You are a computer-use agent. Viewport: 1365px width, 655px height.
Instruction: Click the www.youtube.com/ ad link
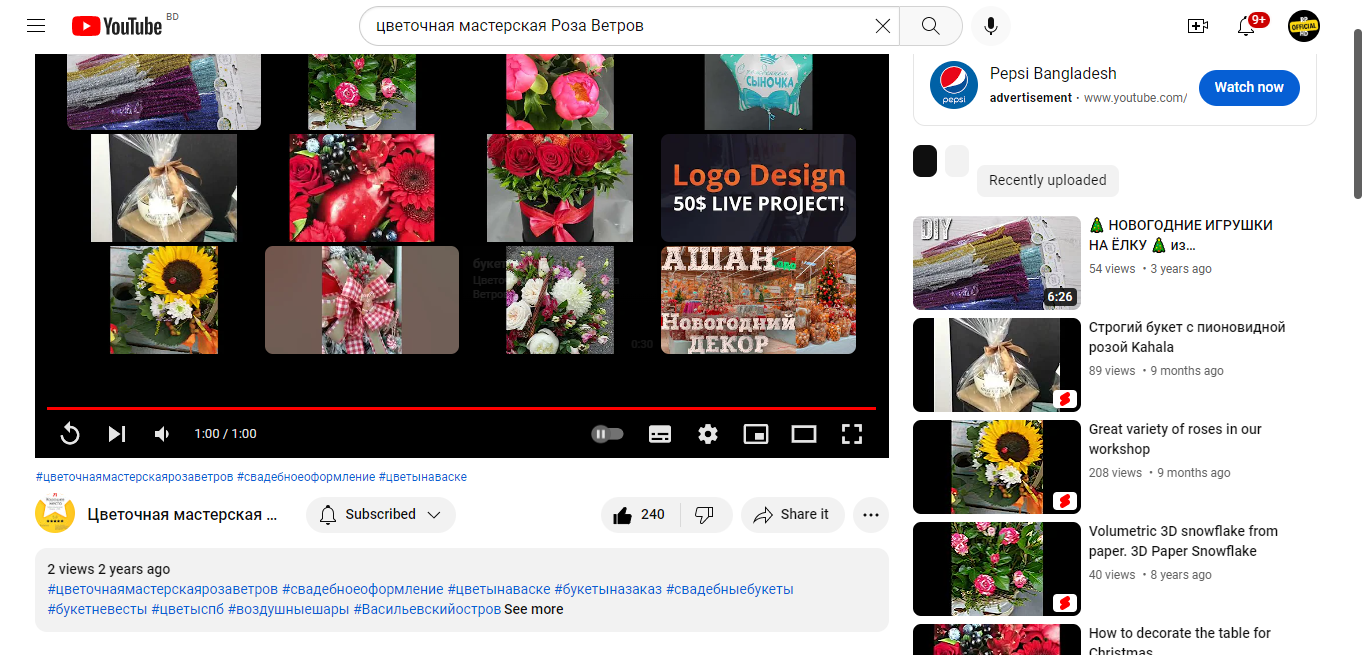(1135, 98)
